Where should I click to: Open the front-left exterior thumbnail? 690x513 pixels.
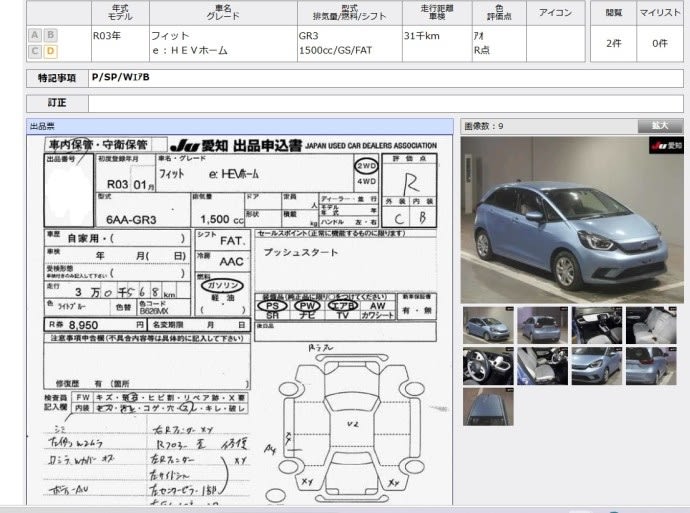coord(488,325)
